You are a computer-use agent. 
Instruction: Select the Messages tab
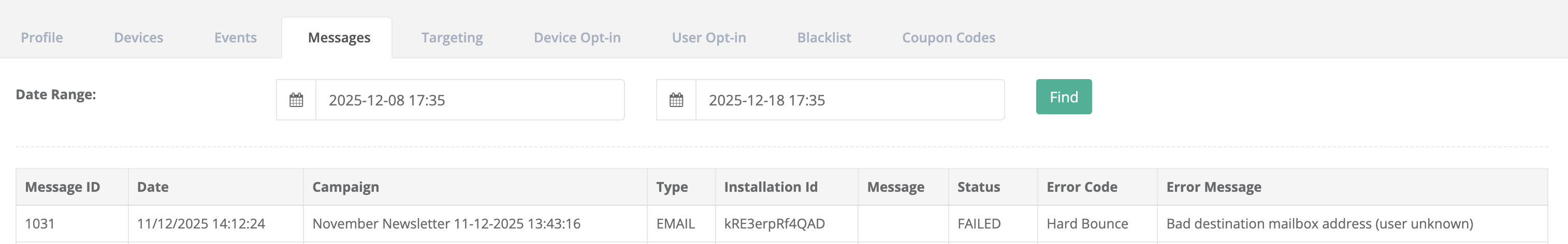pyautogui.click(x=339, y=38)
